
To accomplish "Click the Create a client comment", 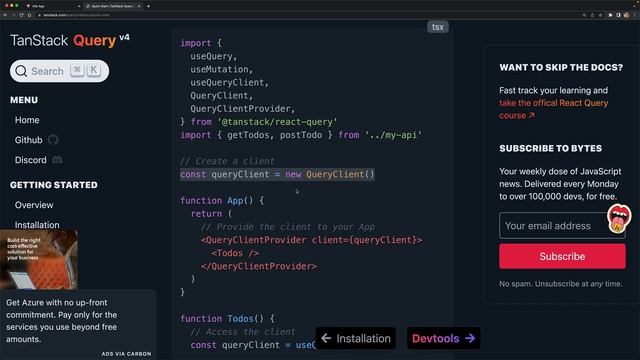I will [227, 161].
